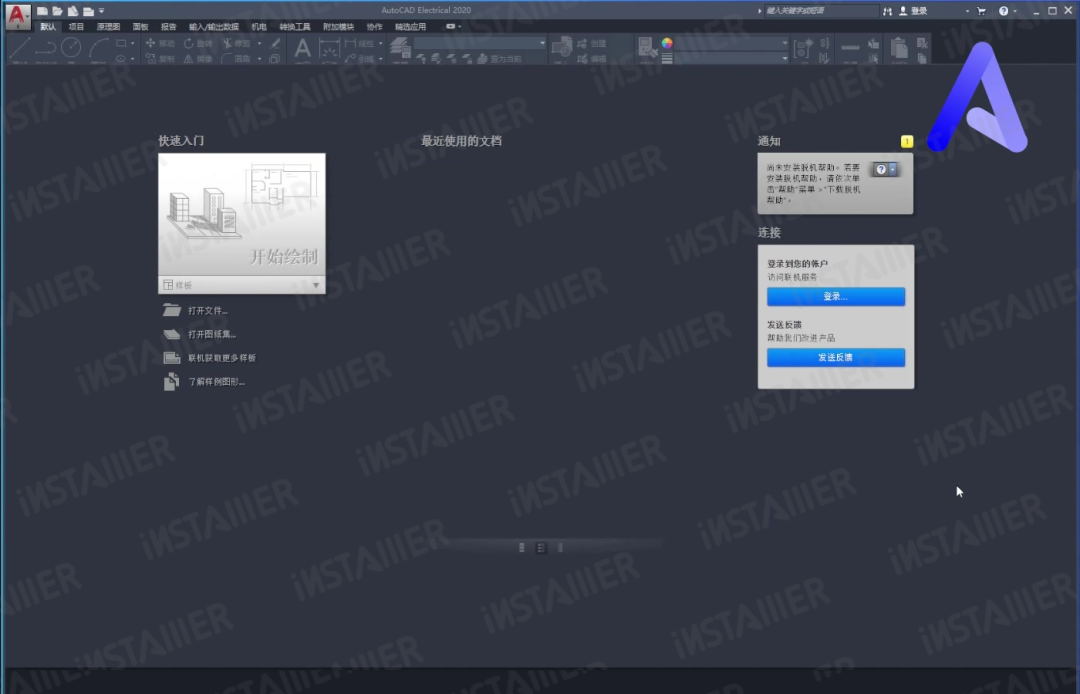
Task: Select the Text (A) tool
Action: pos(302,49)
